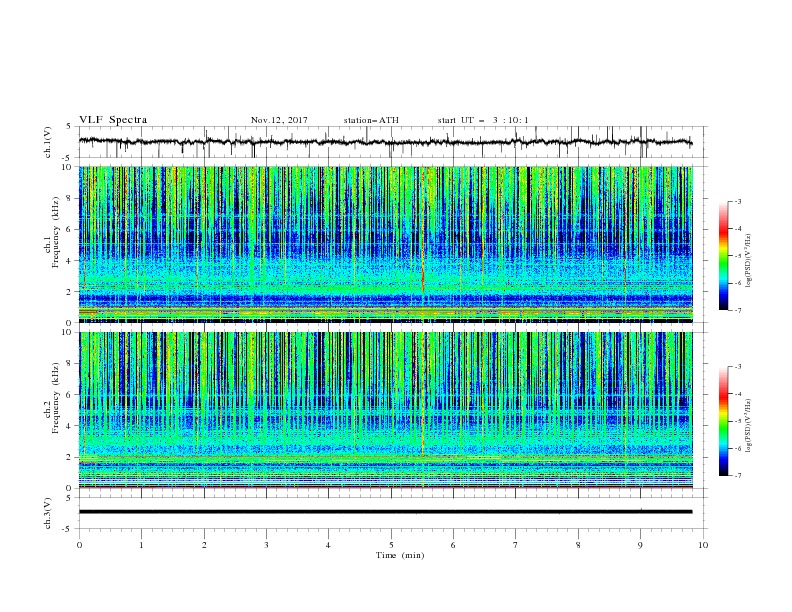Click the "-5" tick on ch.2 colorbar
Image resolution: width=792 pixels, height=612 pixels.
point(738,421)
